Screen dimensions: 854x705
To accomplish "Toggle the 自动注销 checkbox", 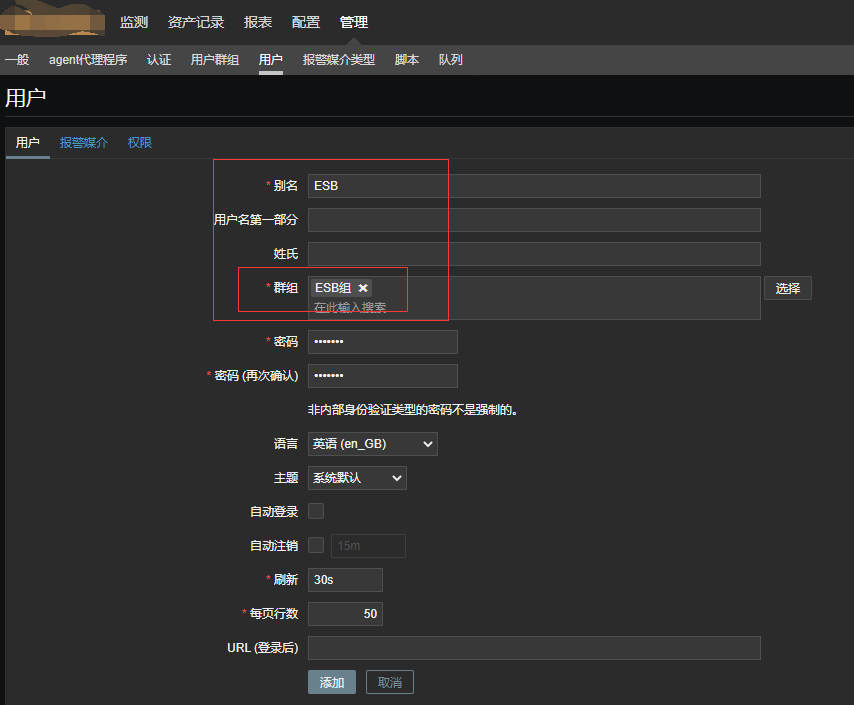I will (316, 545).
